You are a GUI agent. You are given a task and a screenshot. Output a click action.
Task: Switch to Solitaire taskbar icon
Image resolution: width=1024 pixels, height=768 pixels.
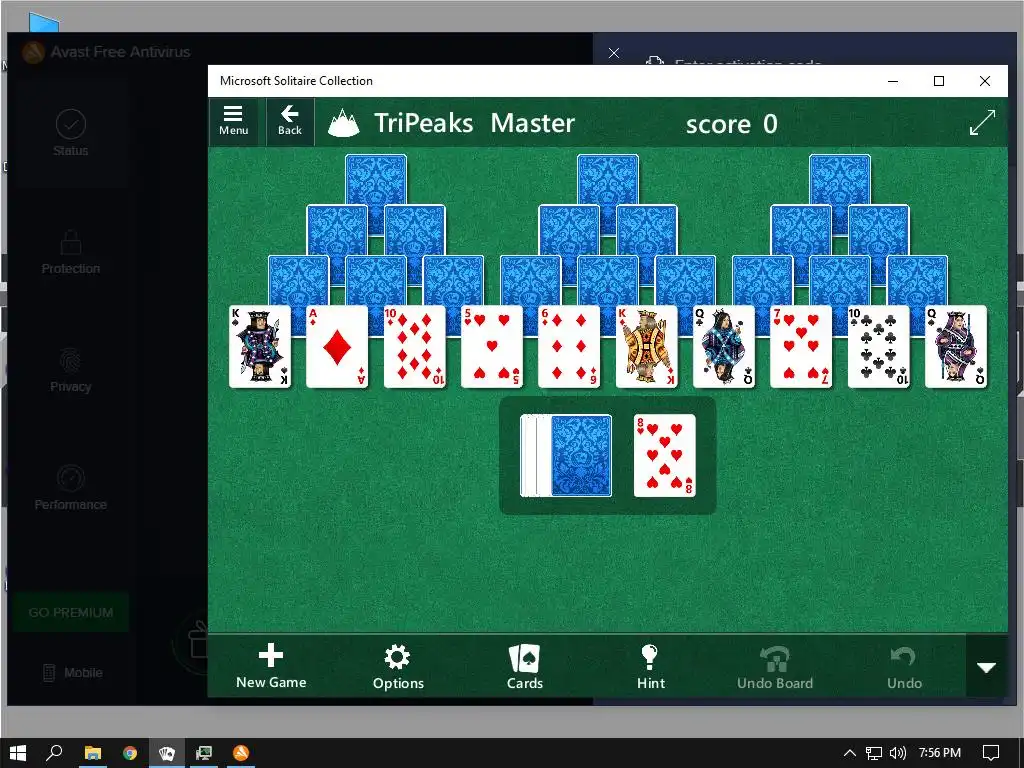(x=167, y=753)
